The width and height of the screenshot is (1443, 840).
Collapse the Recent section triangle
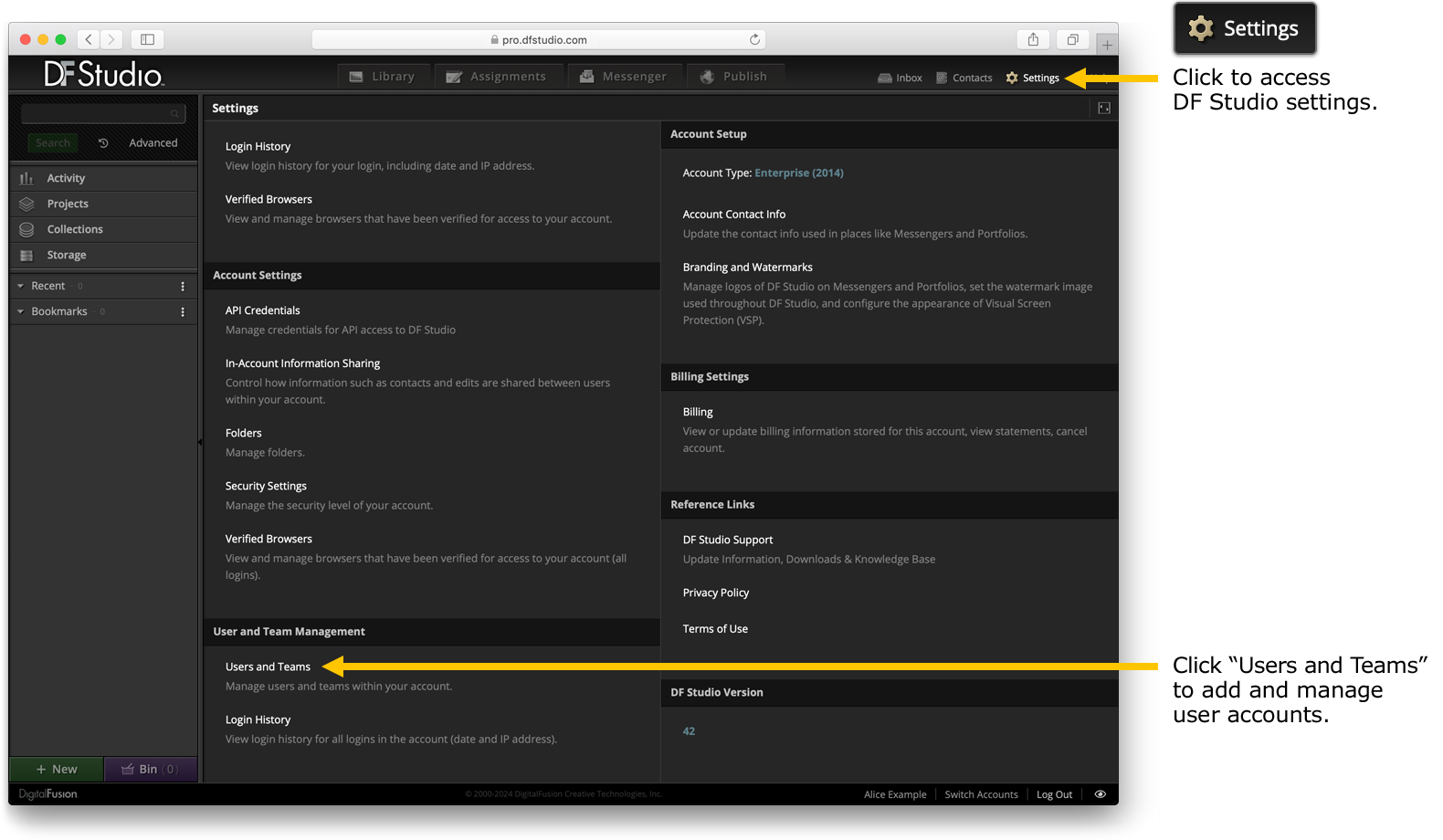[20, 286]
